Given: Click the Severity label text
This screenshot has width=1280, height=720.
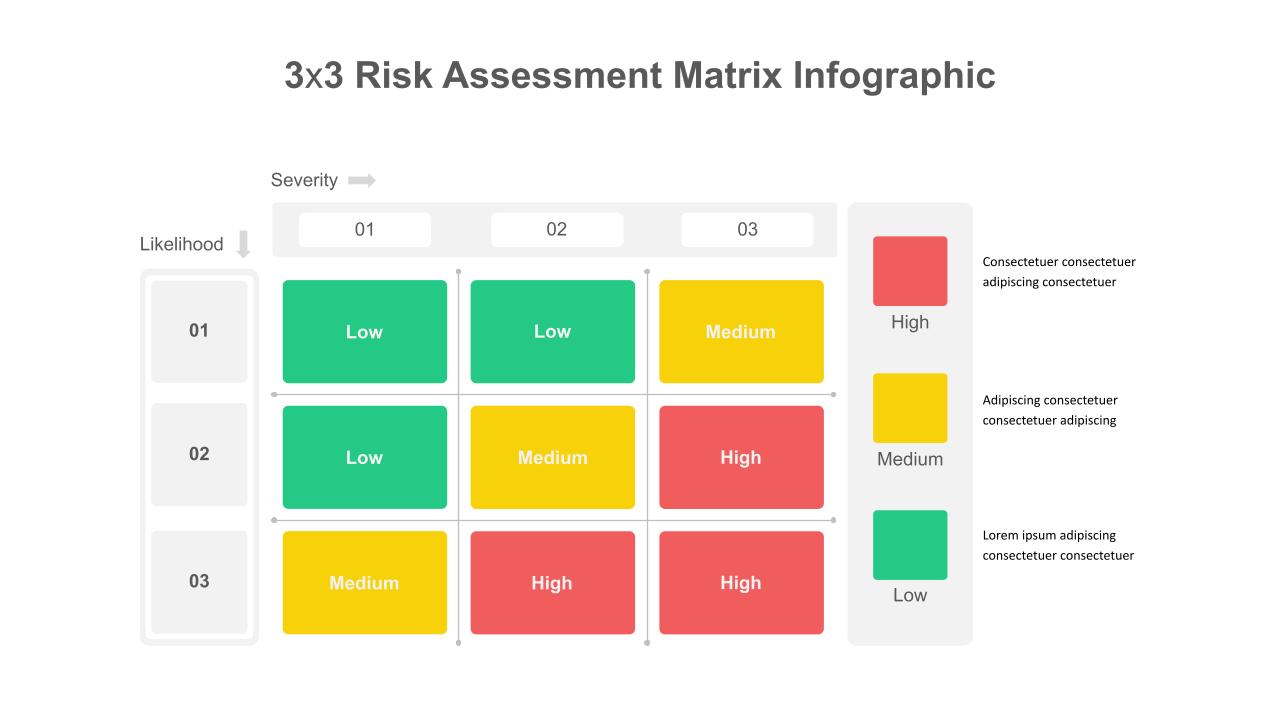Looking at the screenshot, I should [x=304, y=180].
